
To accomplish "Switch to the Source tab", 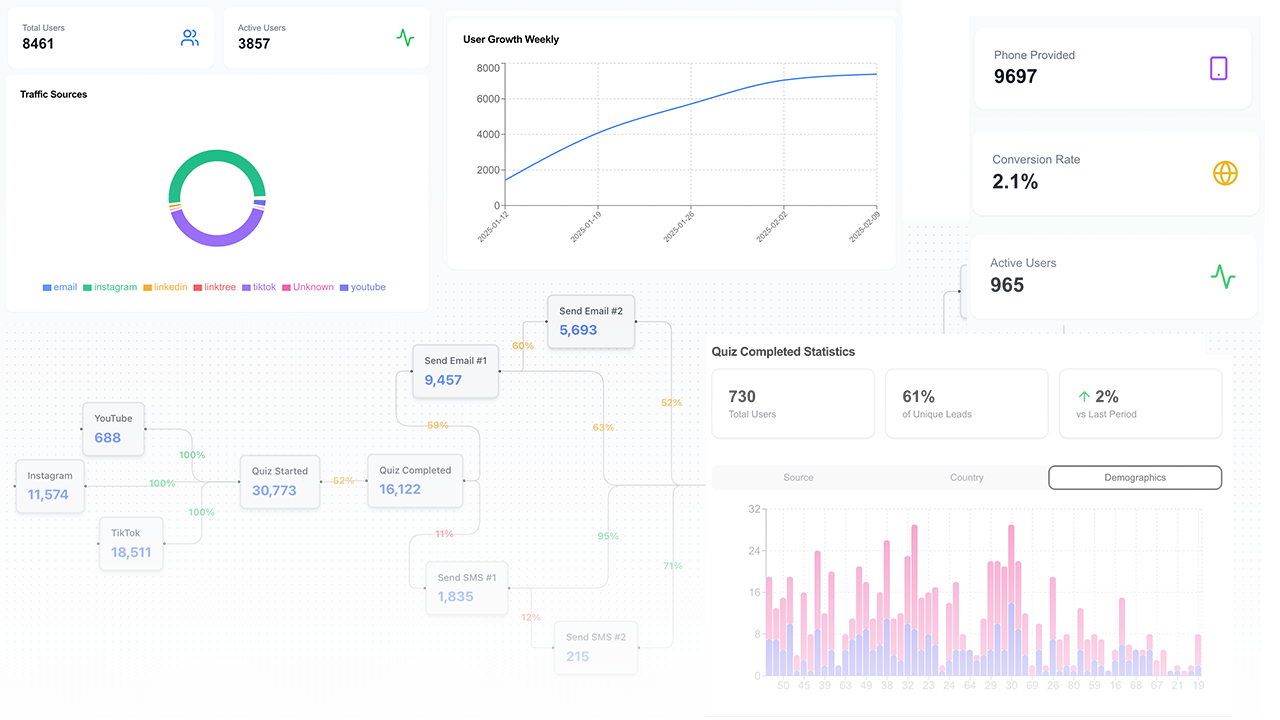I will [x=798, y=477].
